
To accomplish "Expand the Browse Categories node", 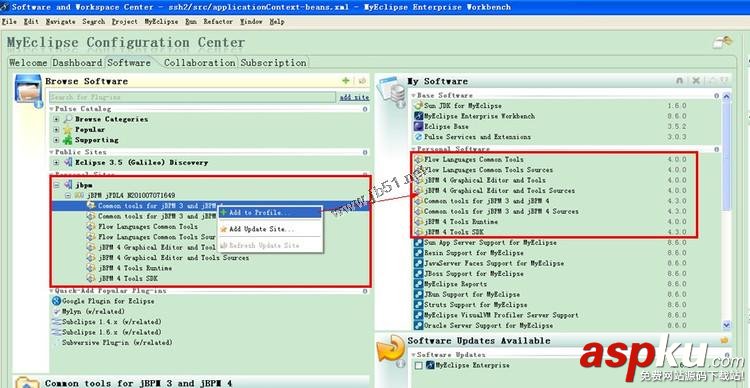I will [56, 119].
